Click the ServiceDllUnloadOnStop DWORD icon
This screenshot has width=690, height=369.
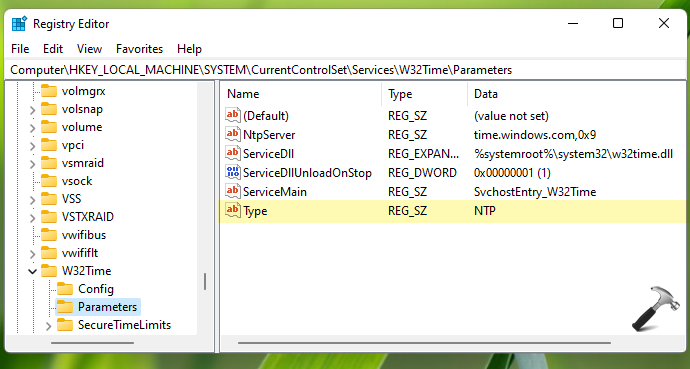coord(233,172)
